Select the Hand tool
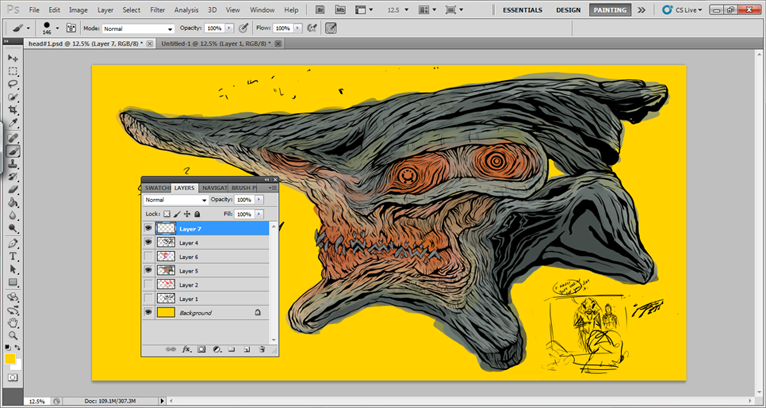This screenshot has width=766, height=408. tap(13, 323)
